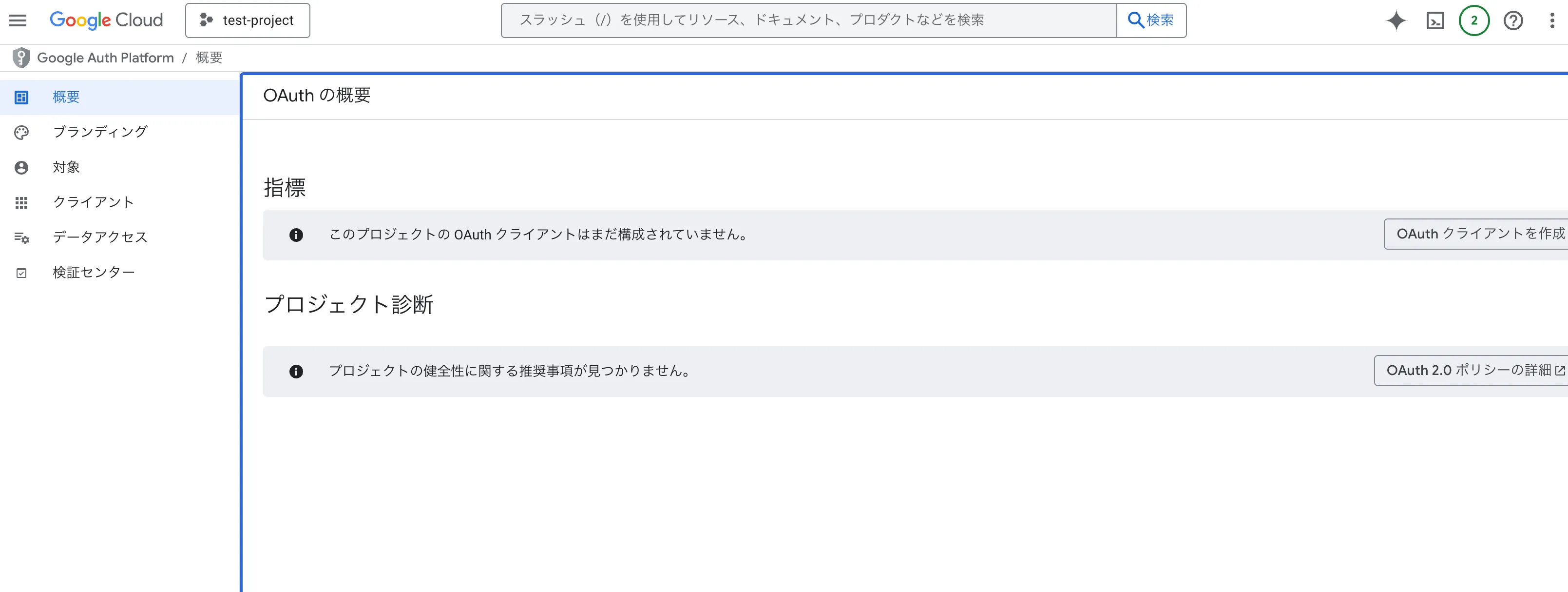Click inside the search input field

791,20
